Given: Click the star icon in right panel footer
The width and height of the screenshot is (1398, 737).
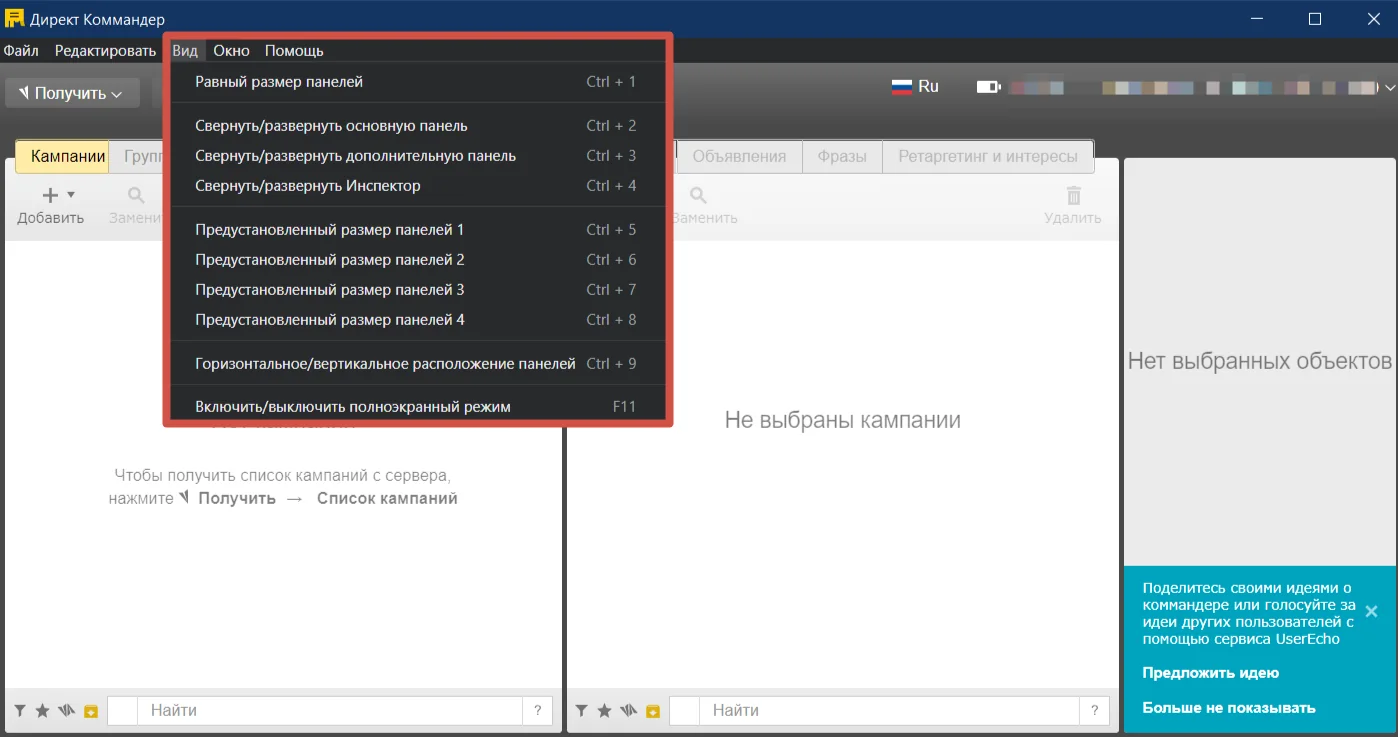Looking at the screenshot, I should [x=604, y=711].
